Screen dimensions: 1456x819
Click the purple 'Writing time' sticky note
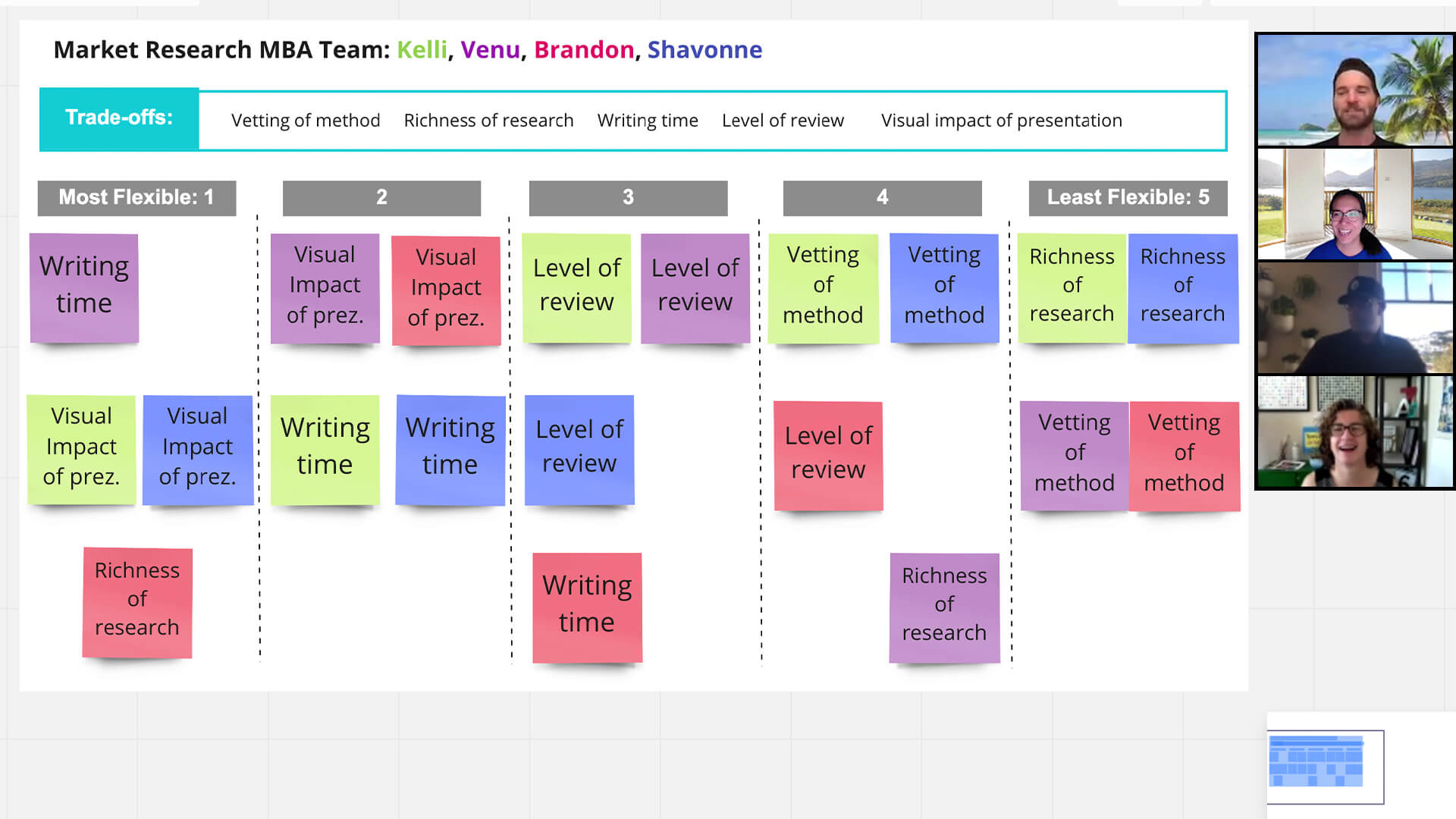click(x=84, y=287)
